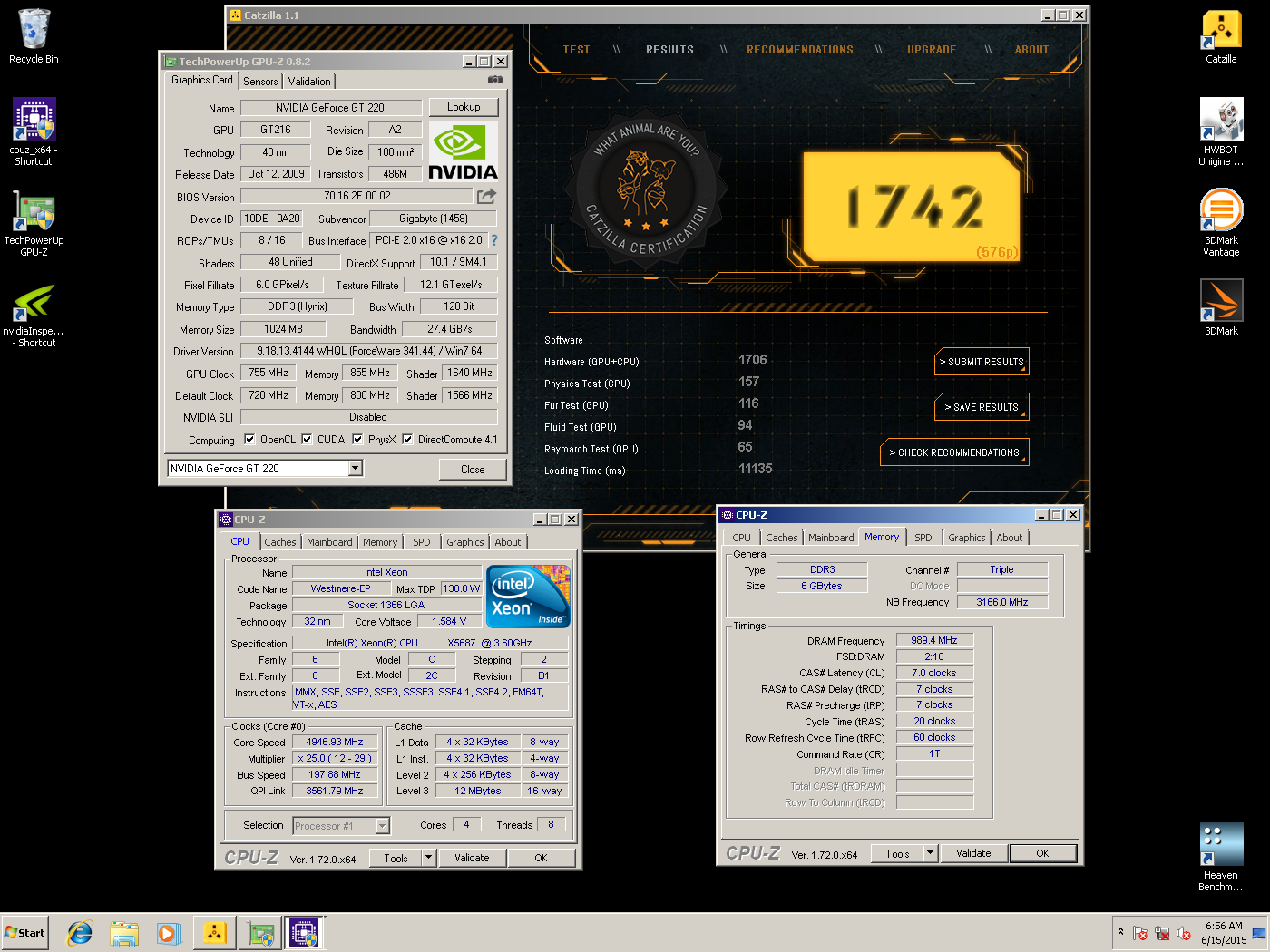Viewport: 1270px width, 952px height.
Task: Click CHECK RECOMMENDATIONS in Catzilla
Action: [x=954, y=452]
